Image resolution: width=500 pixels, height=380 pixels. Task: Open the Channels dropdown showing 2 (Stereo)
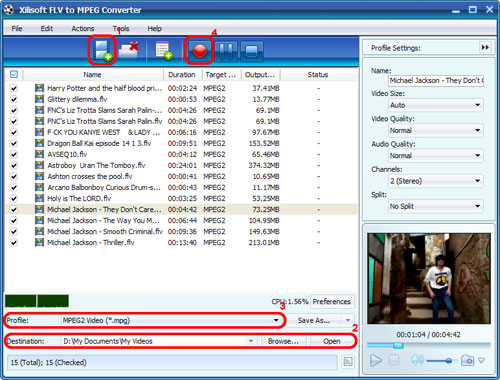coord(436,181)
